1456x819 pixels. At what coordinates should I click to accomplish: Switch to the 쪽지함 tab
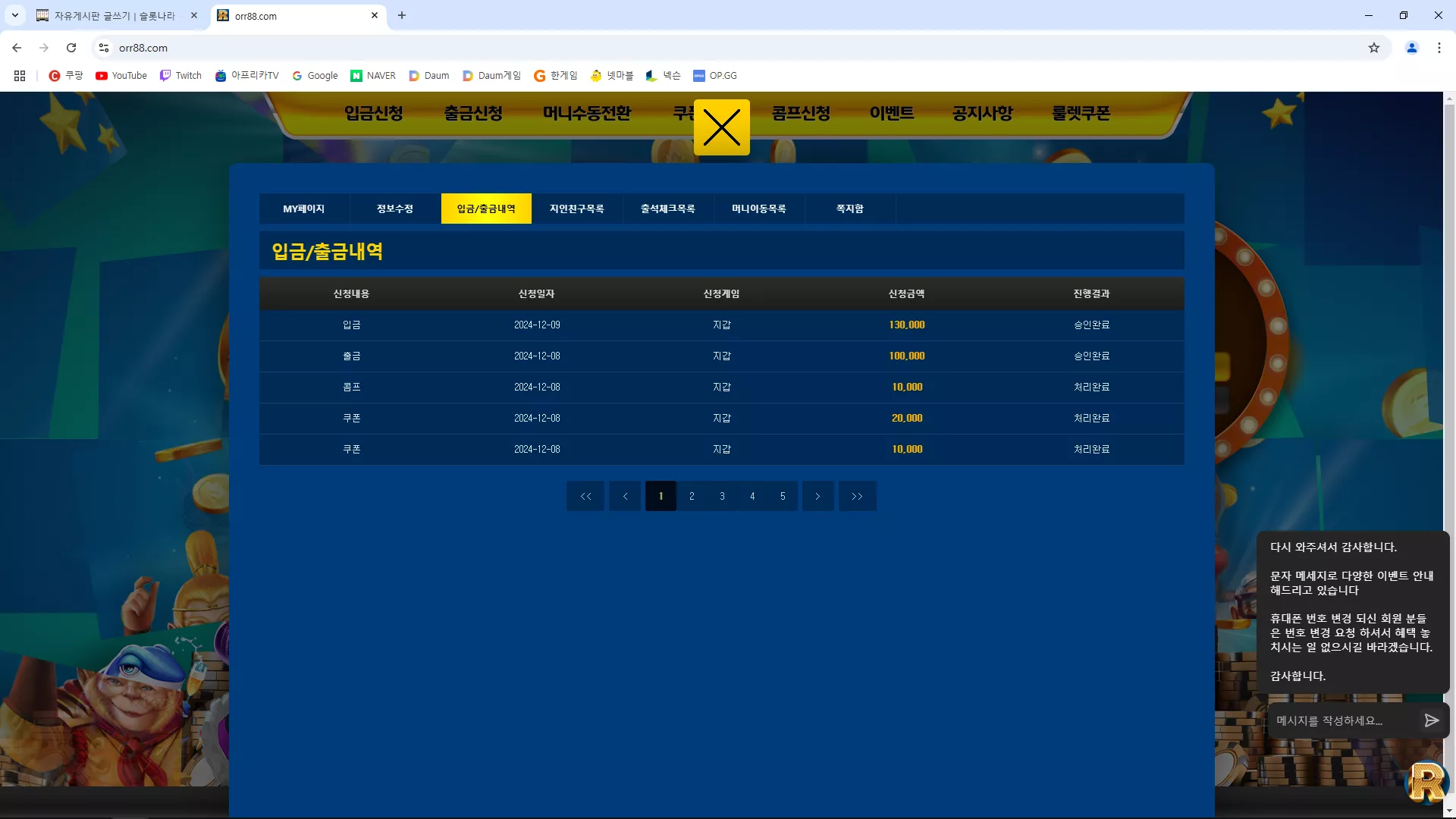(x=850, y=209)
